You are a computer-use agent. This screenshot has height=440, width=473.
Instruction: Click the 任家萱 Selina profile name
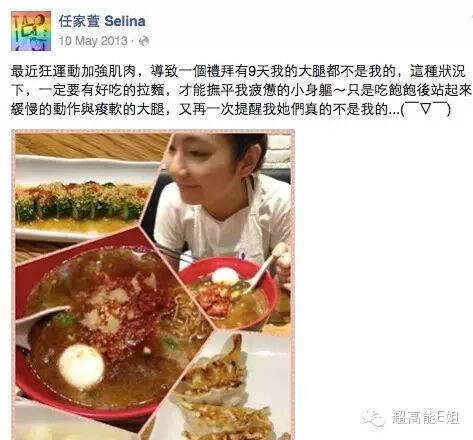click(102, 21)
